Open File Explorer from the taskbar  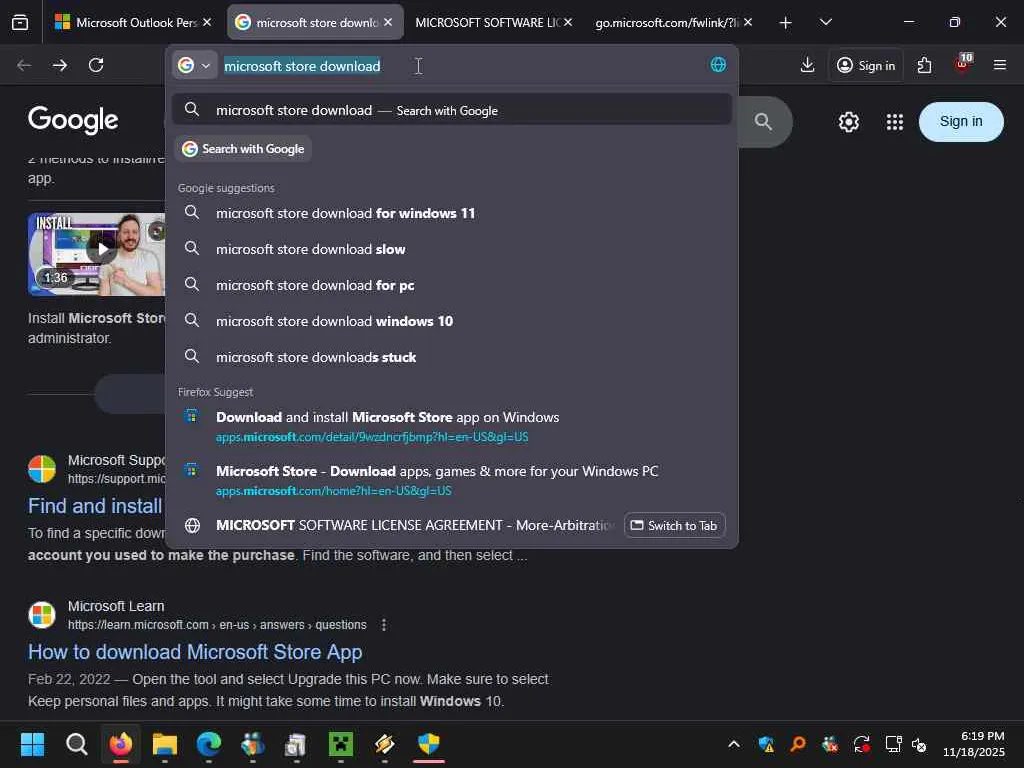coord(165,744)
